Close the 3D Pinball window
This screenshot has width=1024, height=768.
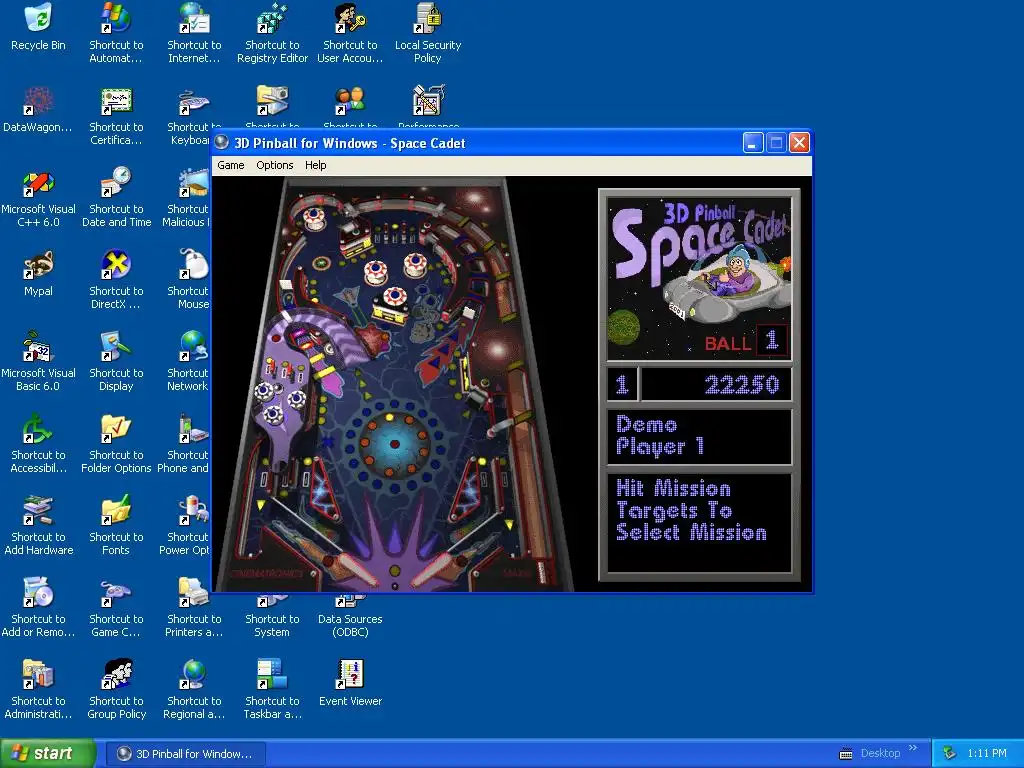pyautogui.click(x=799, y=142)
